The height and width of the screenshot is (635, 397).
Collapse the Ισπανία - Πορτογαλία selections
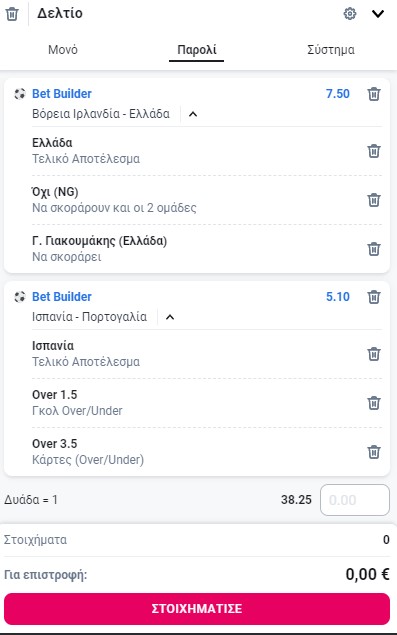(170, 317)
